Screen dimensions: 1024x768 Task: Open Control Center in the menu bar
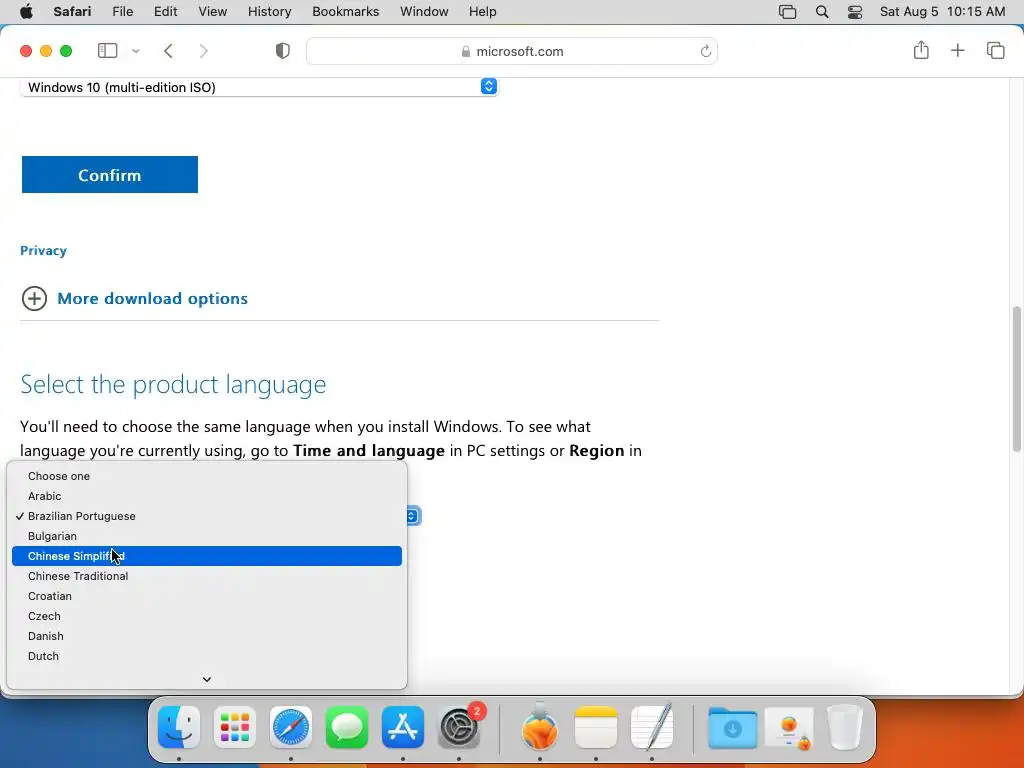[855, 12]
